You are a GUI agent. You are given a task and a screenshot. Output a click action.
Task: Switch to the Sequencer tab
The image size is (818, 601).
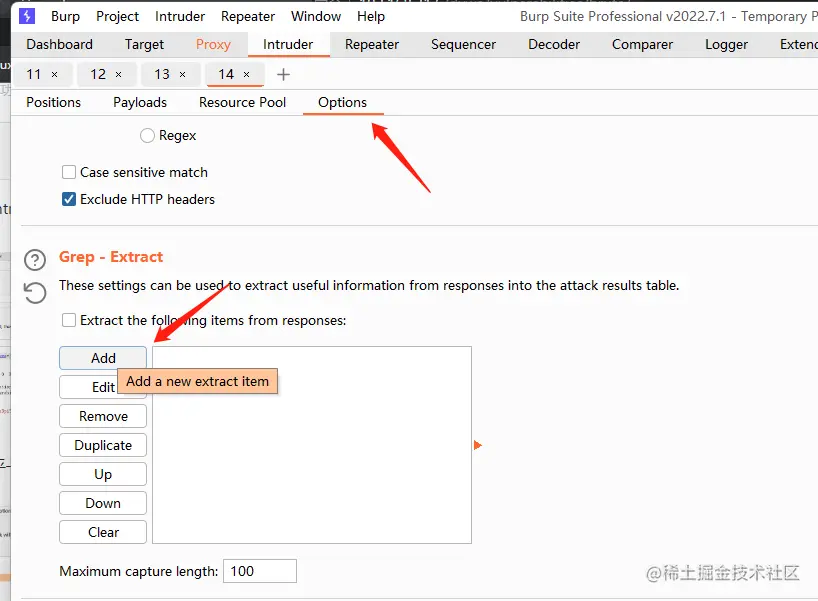pyautogui.click(x=463, y=44)
